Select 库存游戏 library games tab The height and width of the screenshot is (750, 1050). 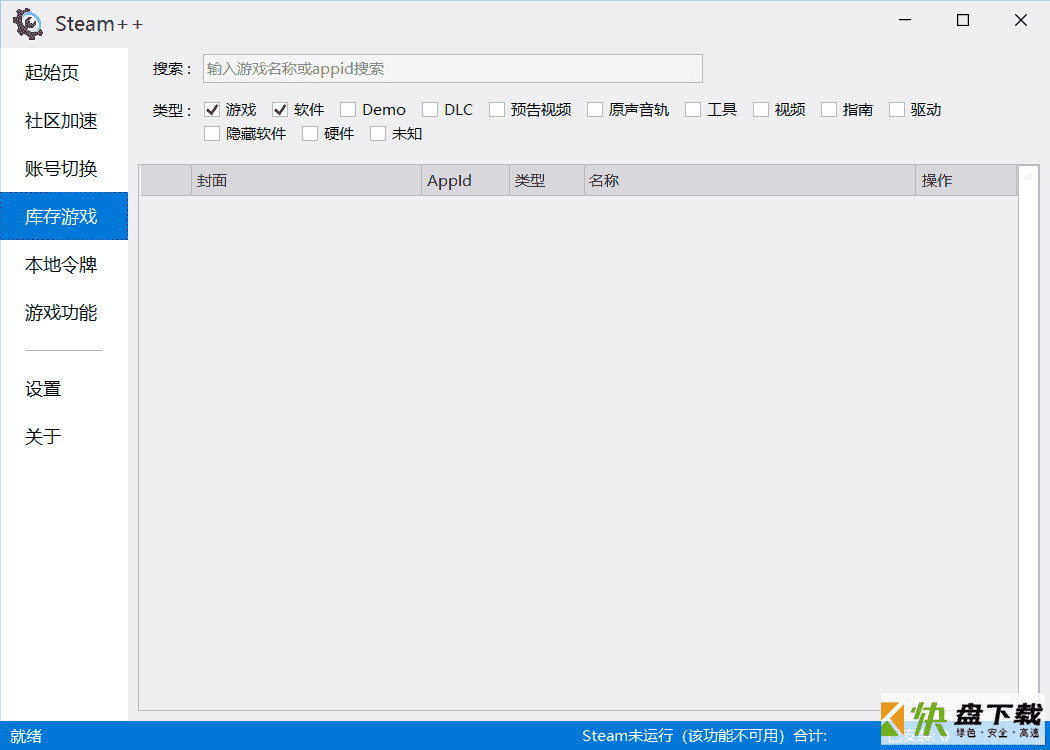pyautogui.click(x=64, y=216)
